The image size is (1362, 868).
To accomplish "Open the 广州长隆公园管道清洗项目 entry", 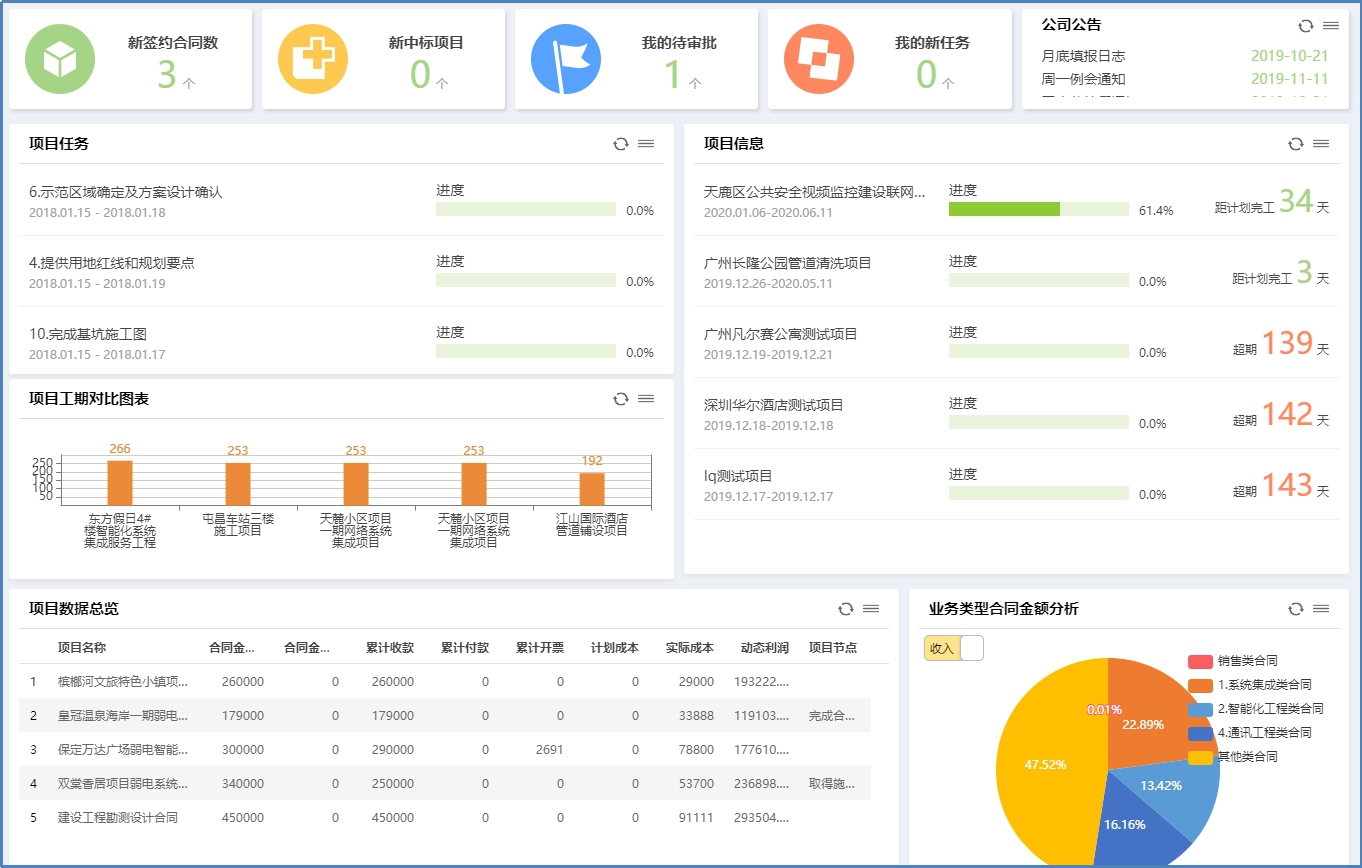I will point(787,263).
